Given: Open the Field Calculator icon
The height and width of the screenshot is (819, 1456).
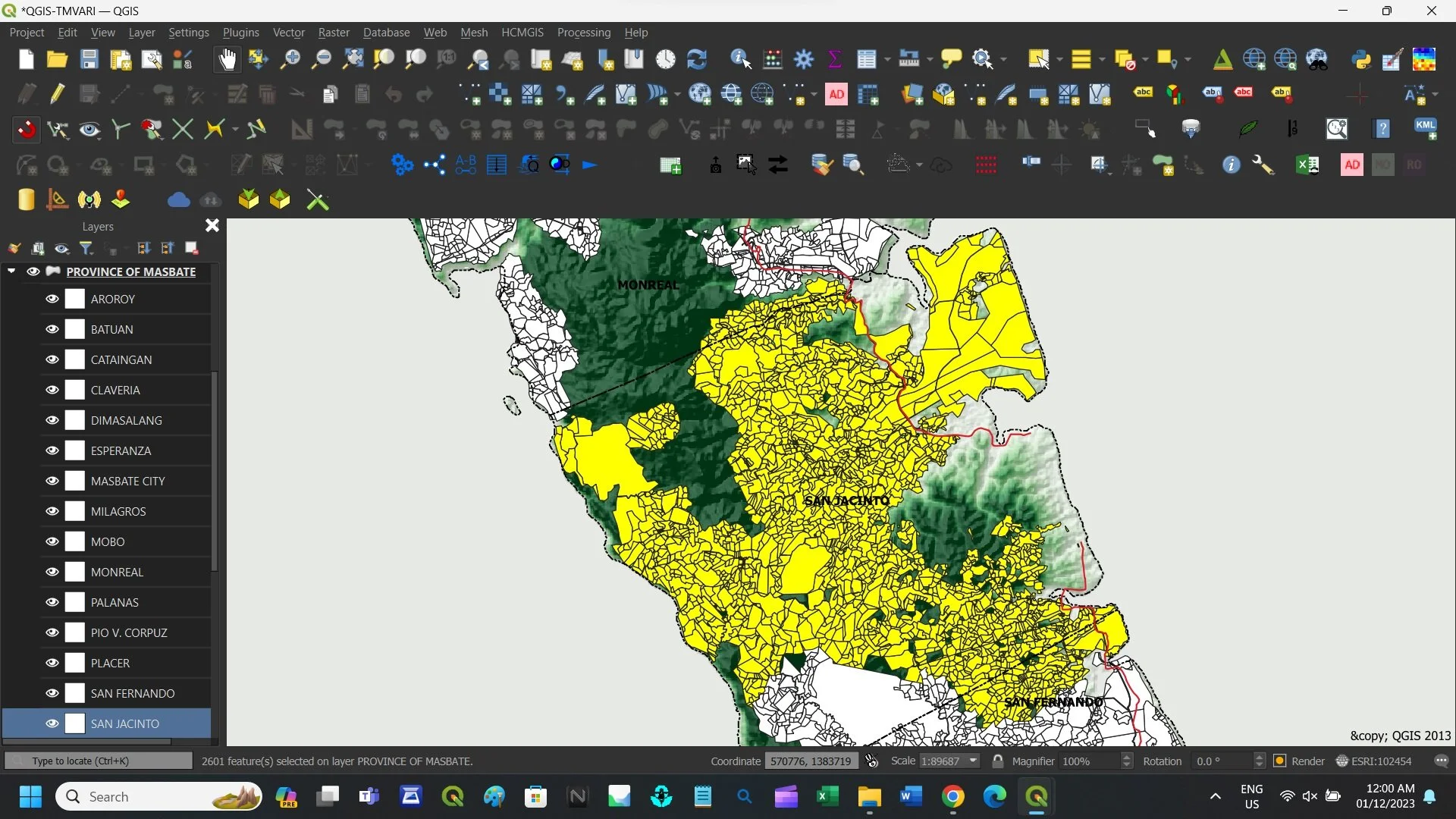Looking at the screenshot, I should point(773,59).
